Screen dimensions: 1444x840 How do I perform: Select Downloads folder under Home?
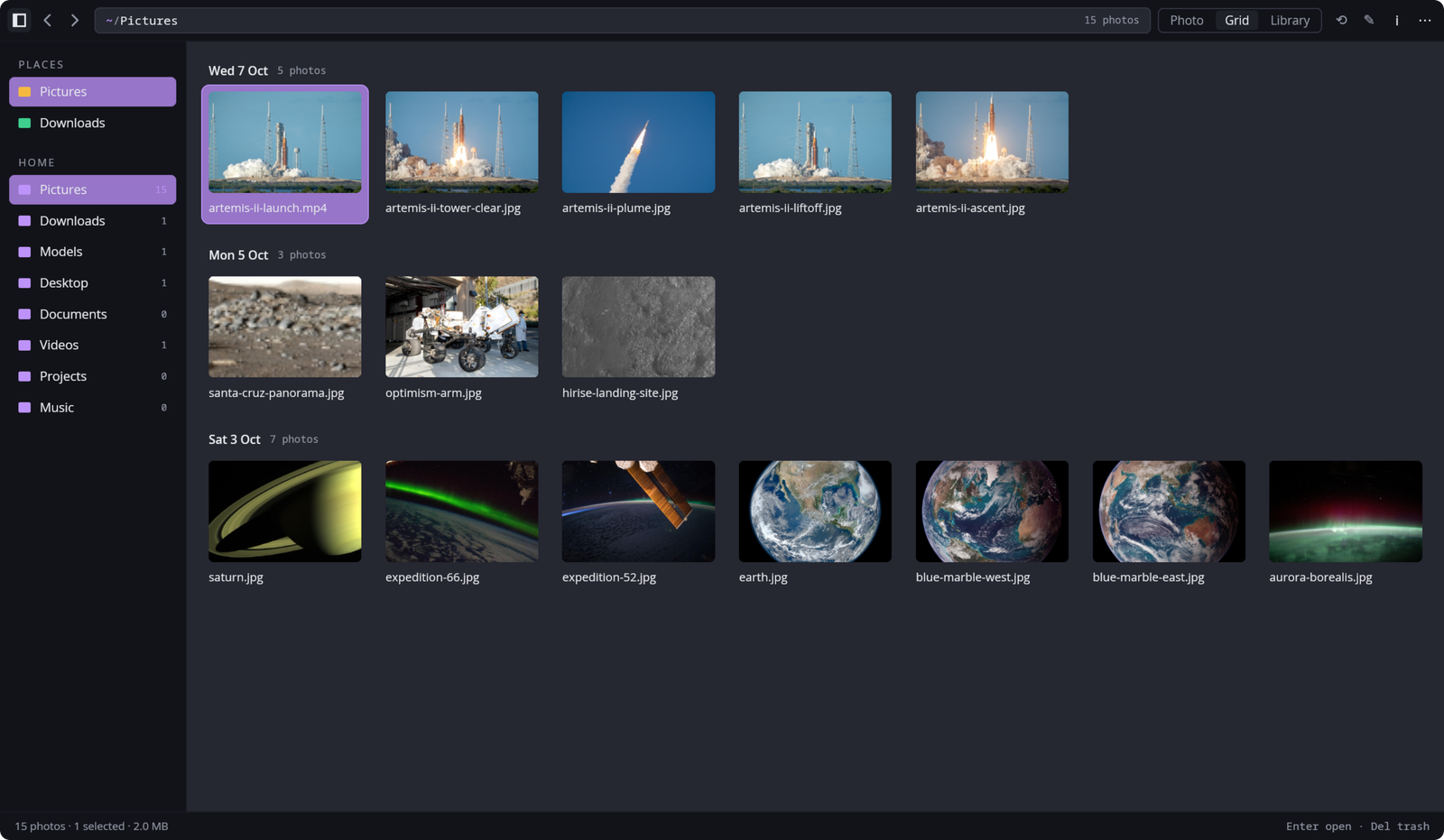(92, 221)
